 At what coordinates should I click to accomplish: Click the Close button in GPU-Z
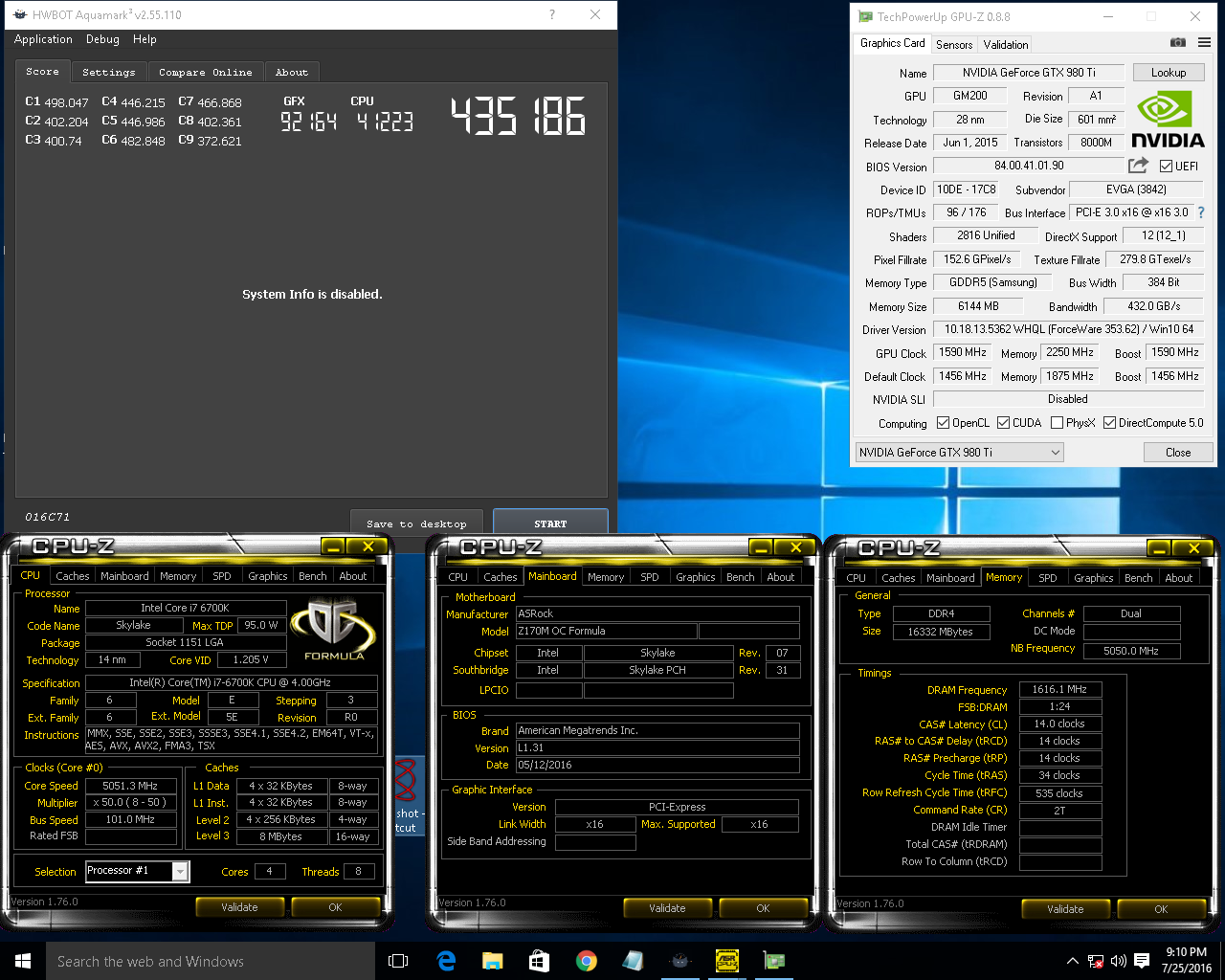[1178, 453]
